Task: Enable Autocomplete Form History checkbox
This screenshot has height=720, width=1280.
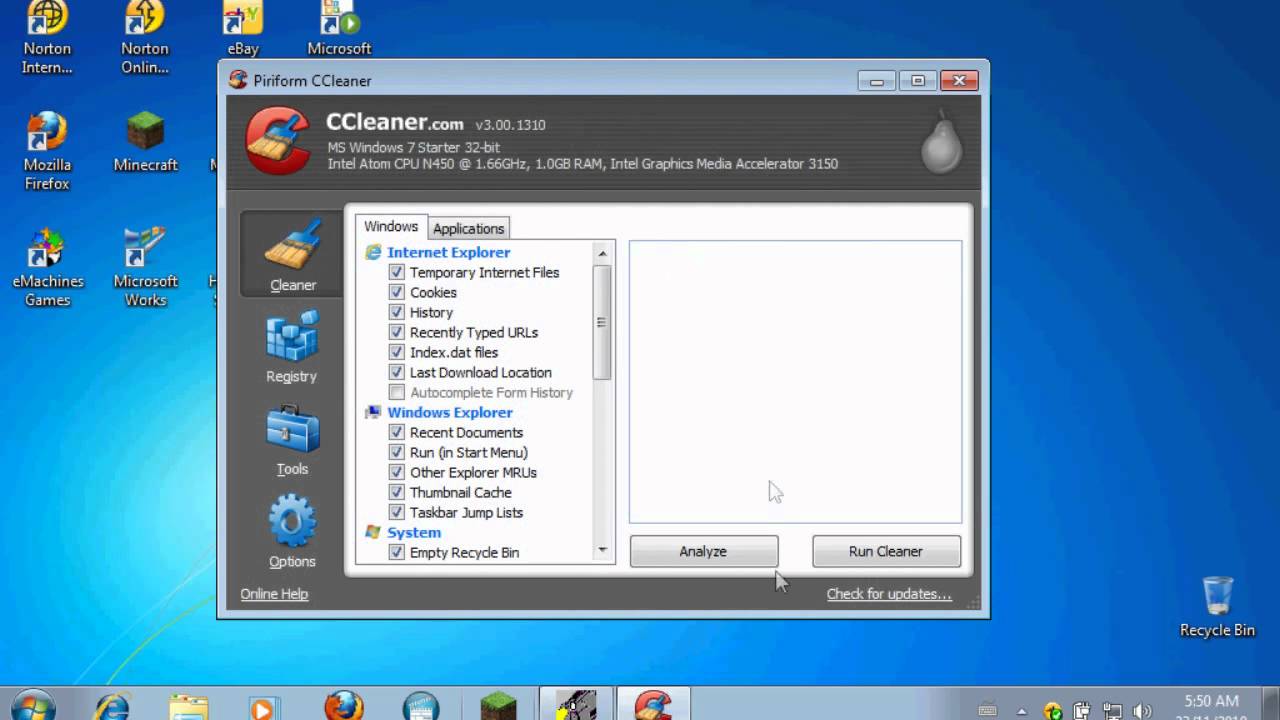Action: 397,392
